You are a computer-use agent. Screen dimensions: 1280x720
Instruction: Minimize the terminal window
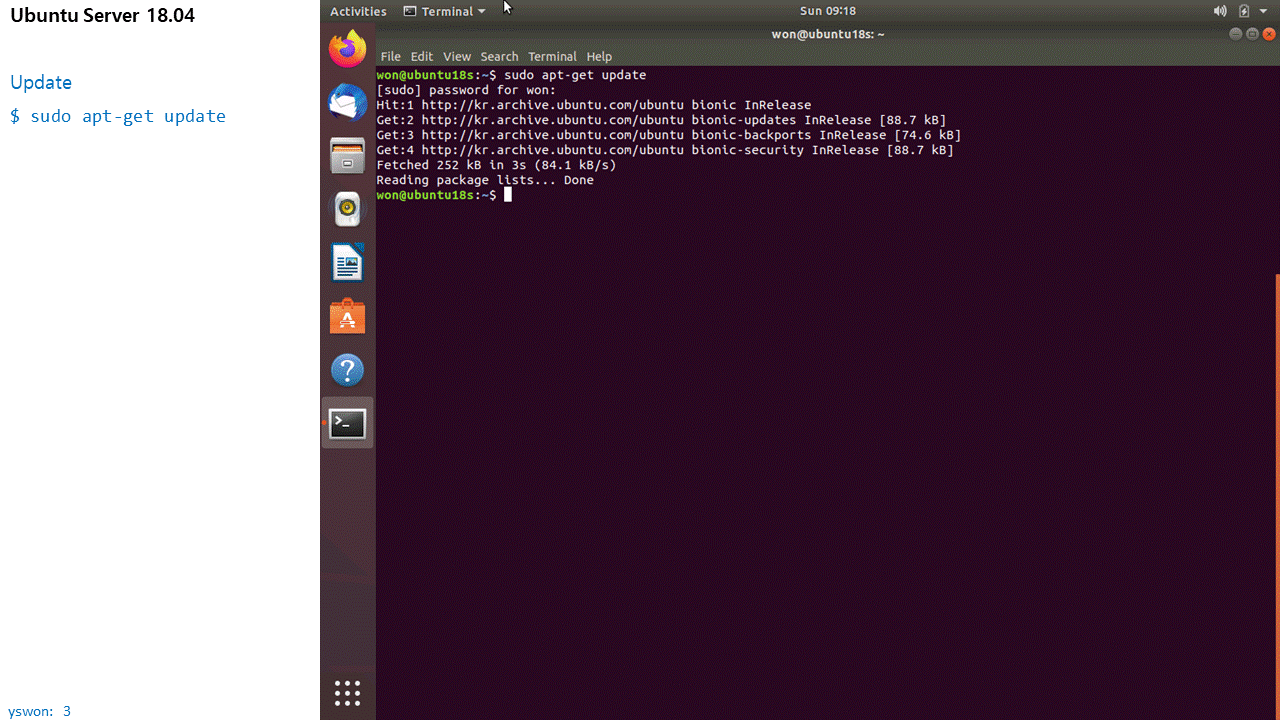(x=1236, y=34)
